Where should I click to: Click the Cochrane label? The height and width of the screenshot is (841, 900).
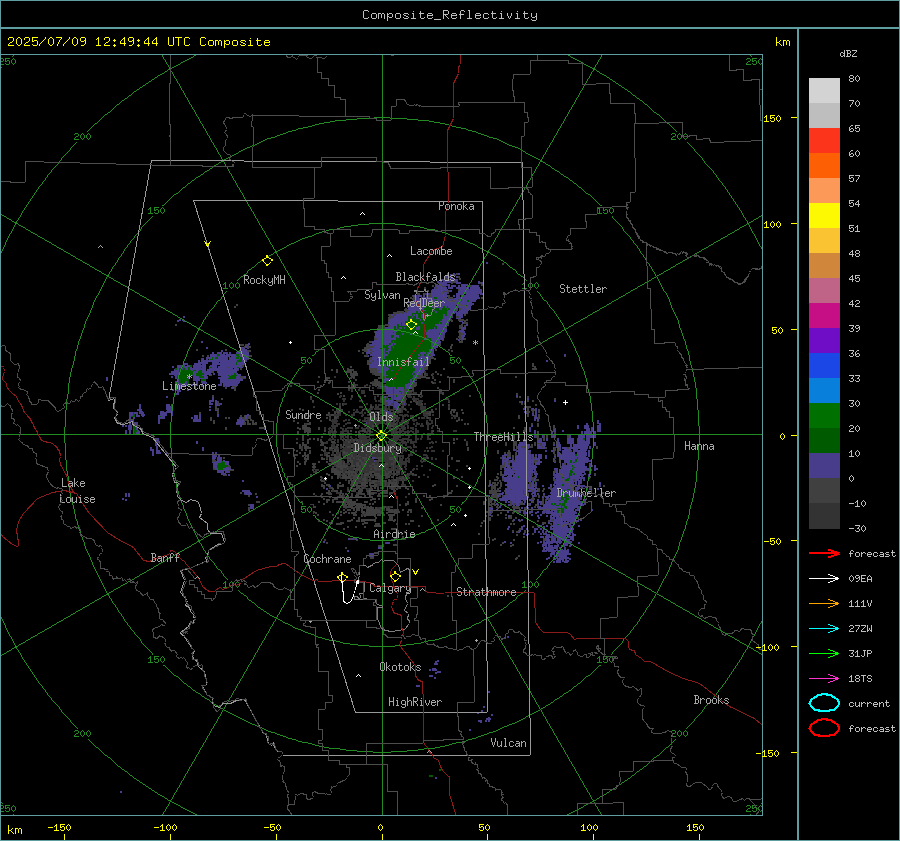[x=327, y=559]
